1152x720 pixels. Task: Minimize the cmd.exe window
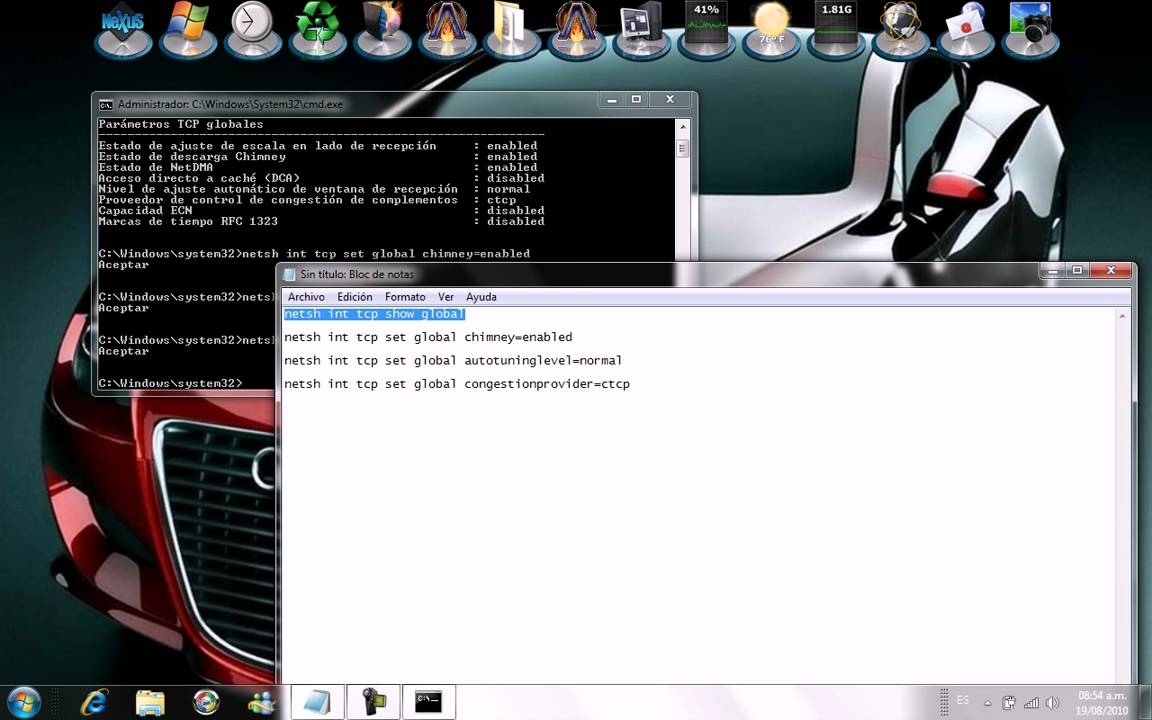point(611,99)
